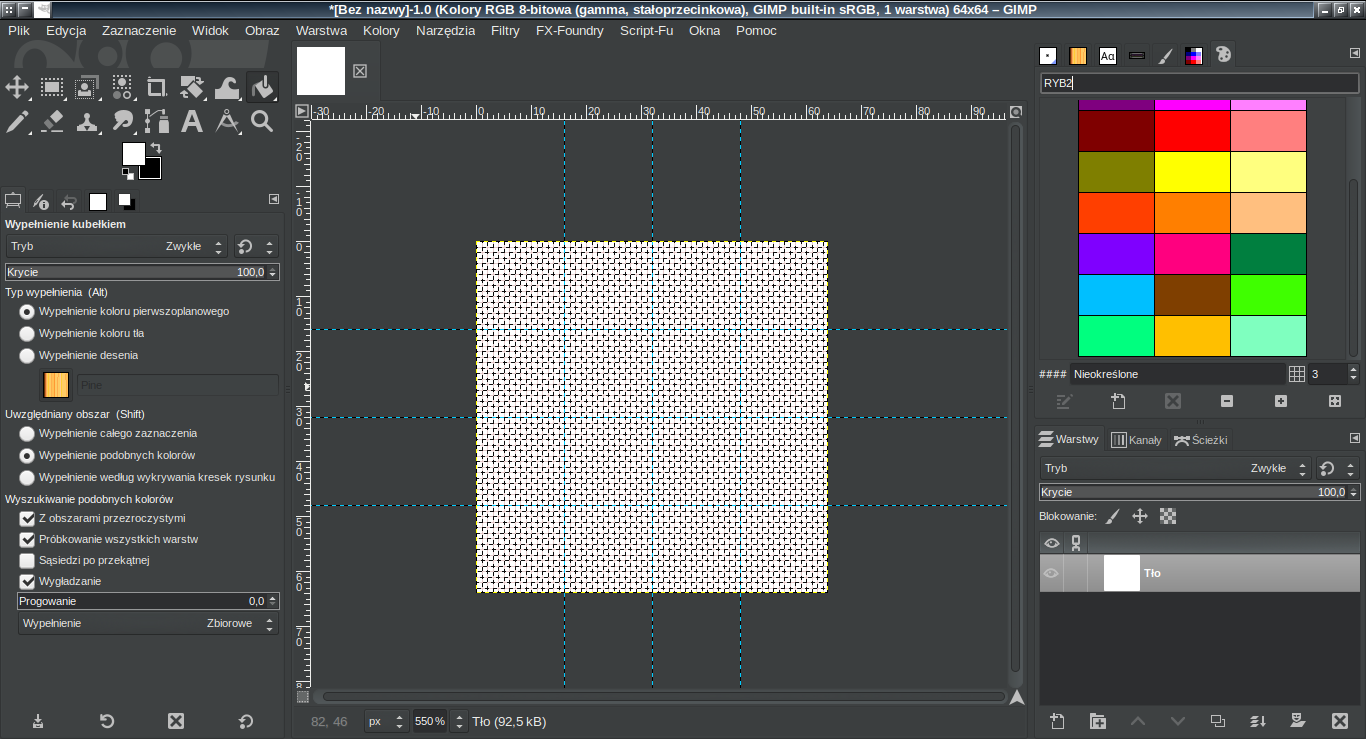
Task: Open the palette dock configuration menu
Action: click(x=1355, y=53)
